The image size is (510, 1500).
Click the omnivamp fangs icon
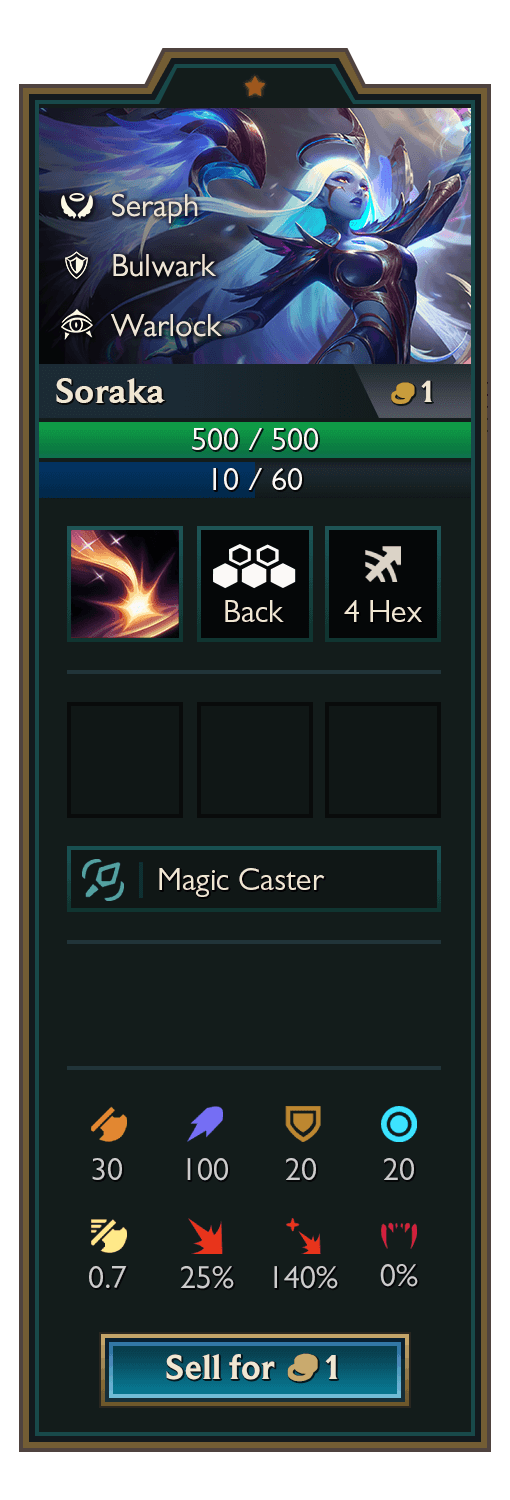399,1236
